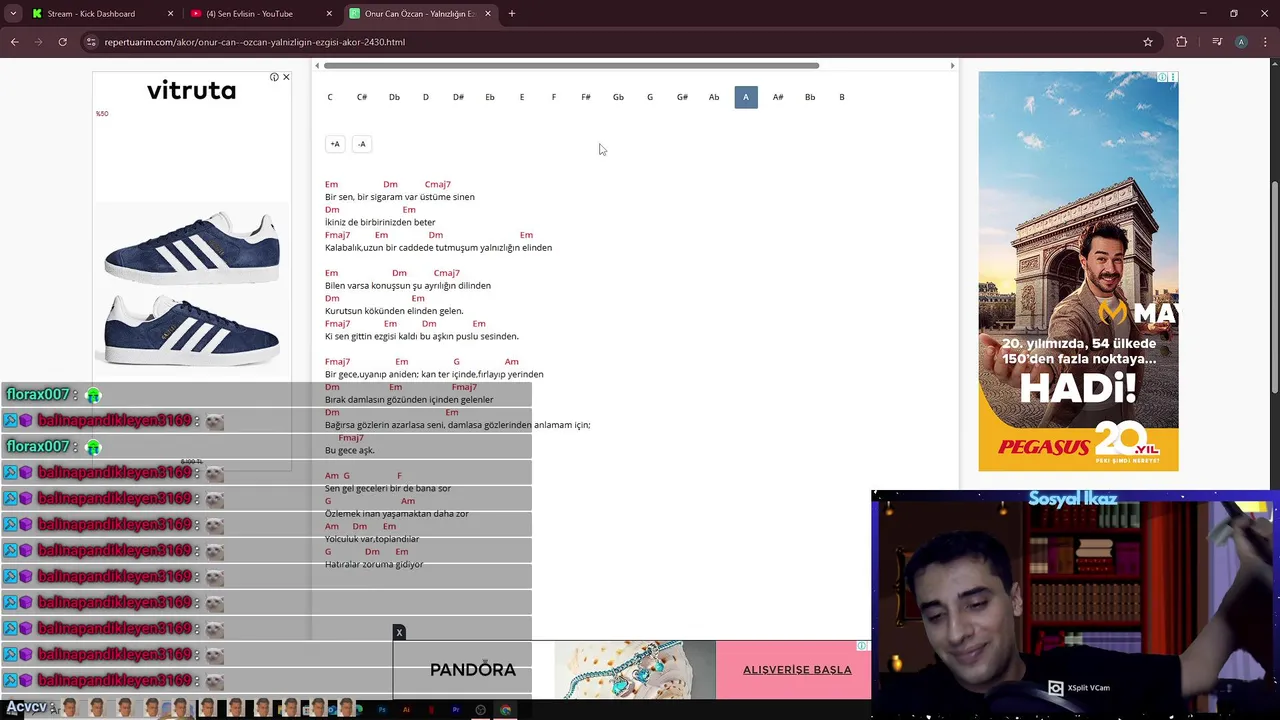
Task: Close the vitruta ad with X icon
Action: click(x=286, y=77)
